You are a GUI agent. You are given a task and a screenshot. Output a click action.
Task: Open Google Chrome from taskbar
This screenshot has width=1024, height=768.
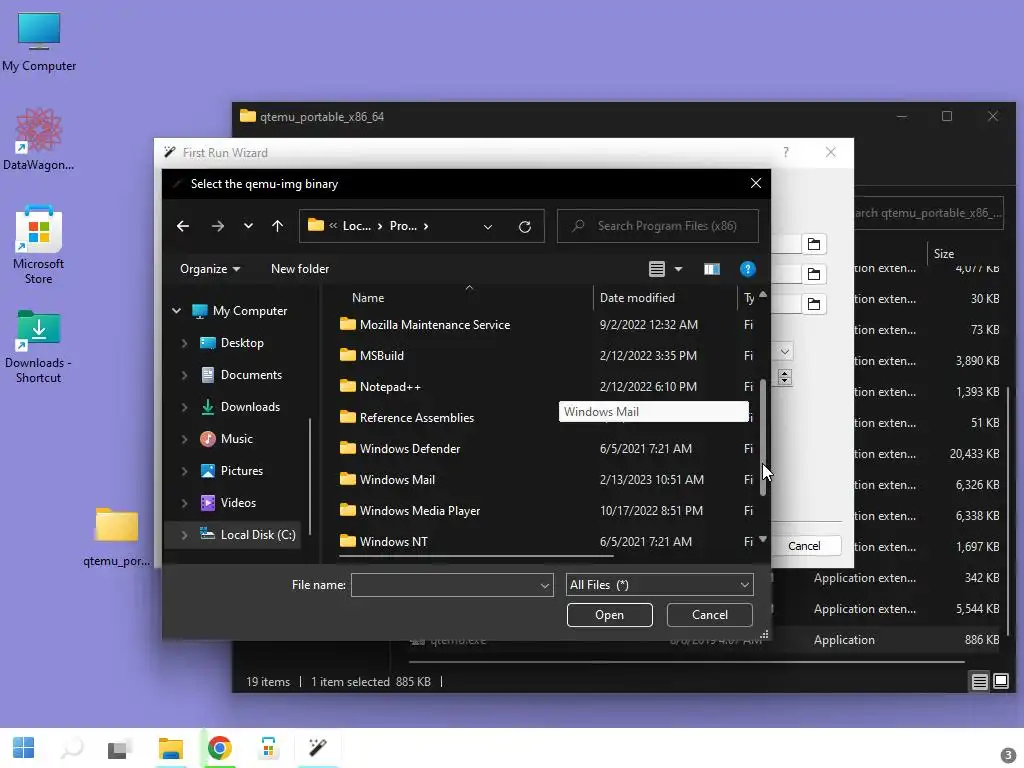[x=220, y=748]
